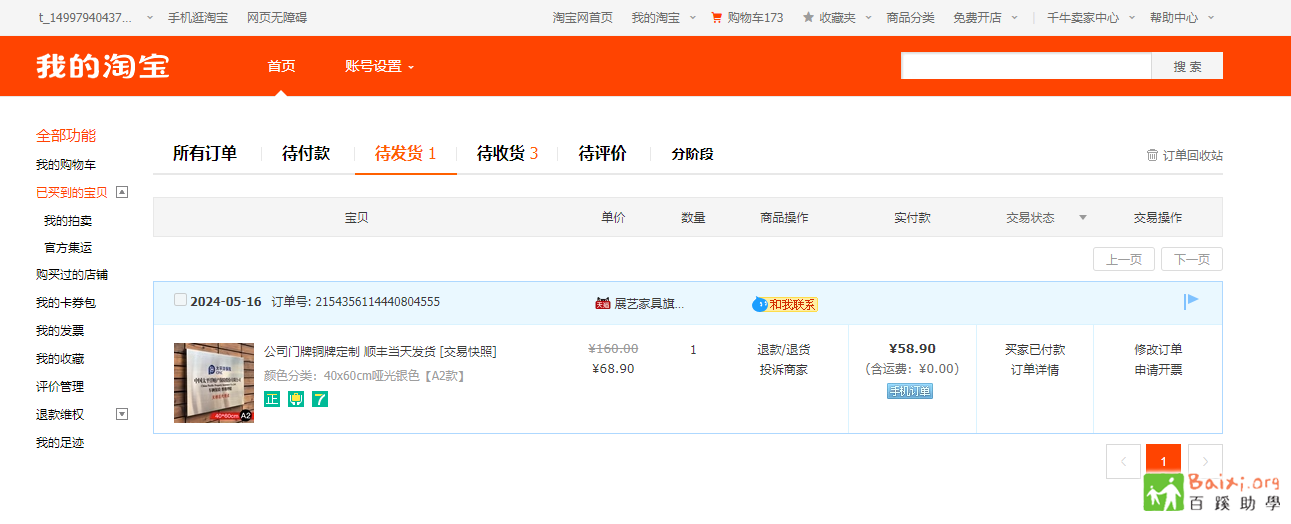This screenshot has width=1291, height=524.
Task: Expand the 退款维权 sidebar section
Action: (x=122, y=414)
